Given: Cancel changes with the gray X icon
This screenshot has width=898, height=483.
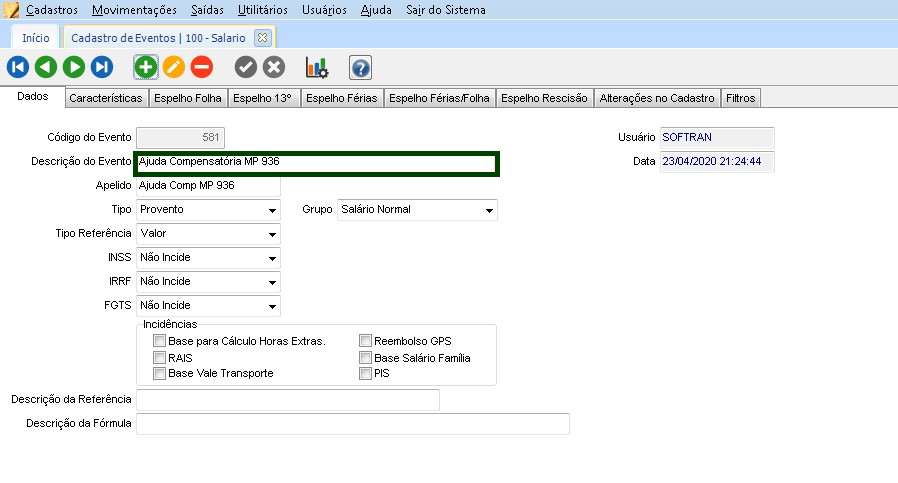Looking at the screenshot, I should 274,67.
